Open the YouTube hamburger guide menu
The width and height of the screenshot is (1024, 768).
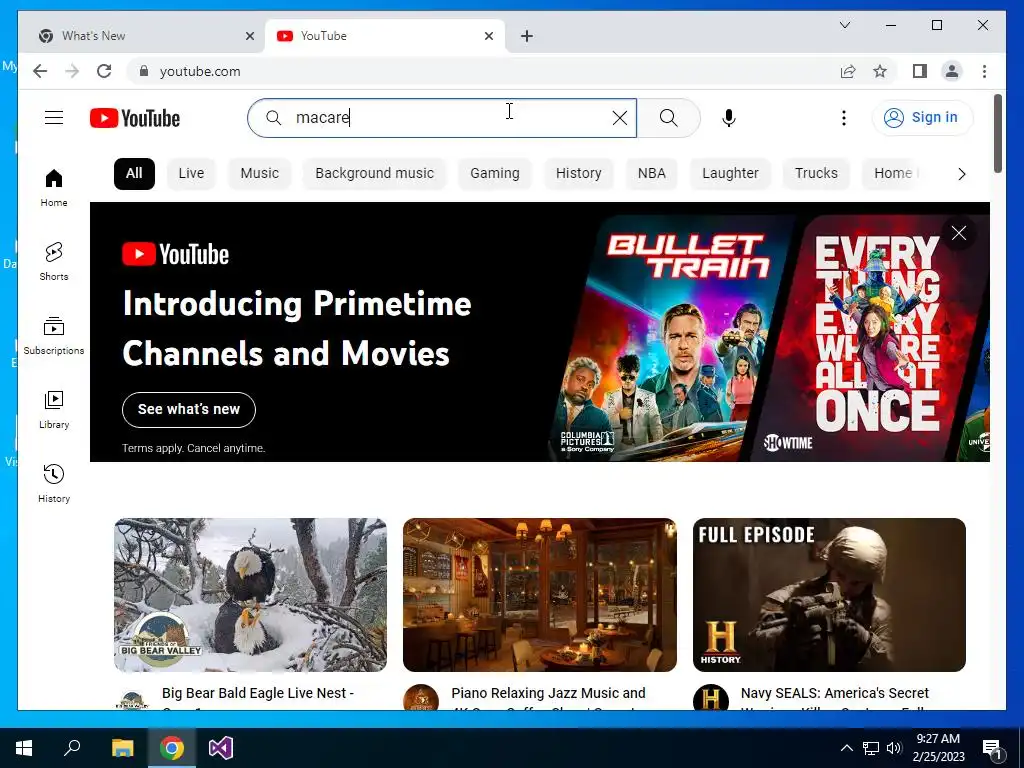(54, 118)
